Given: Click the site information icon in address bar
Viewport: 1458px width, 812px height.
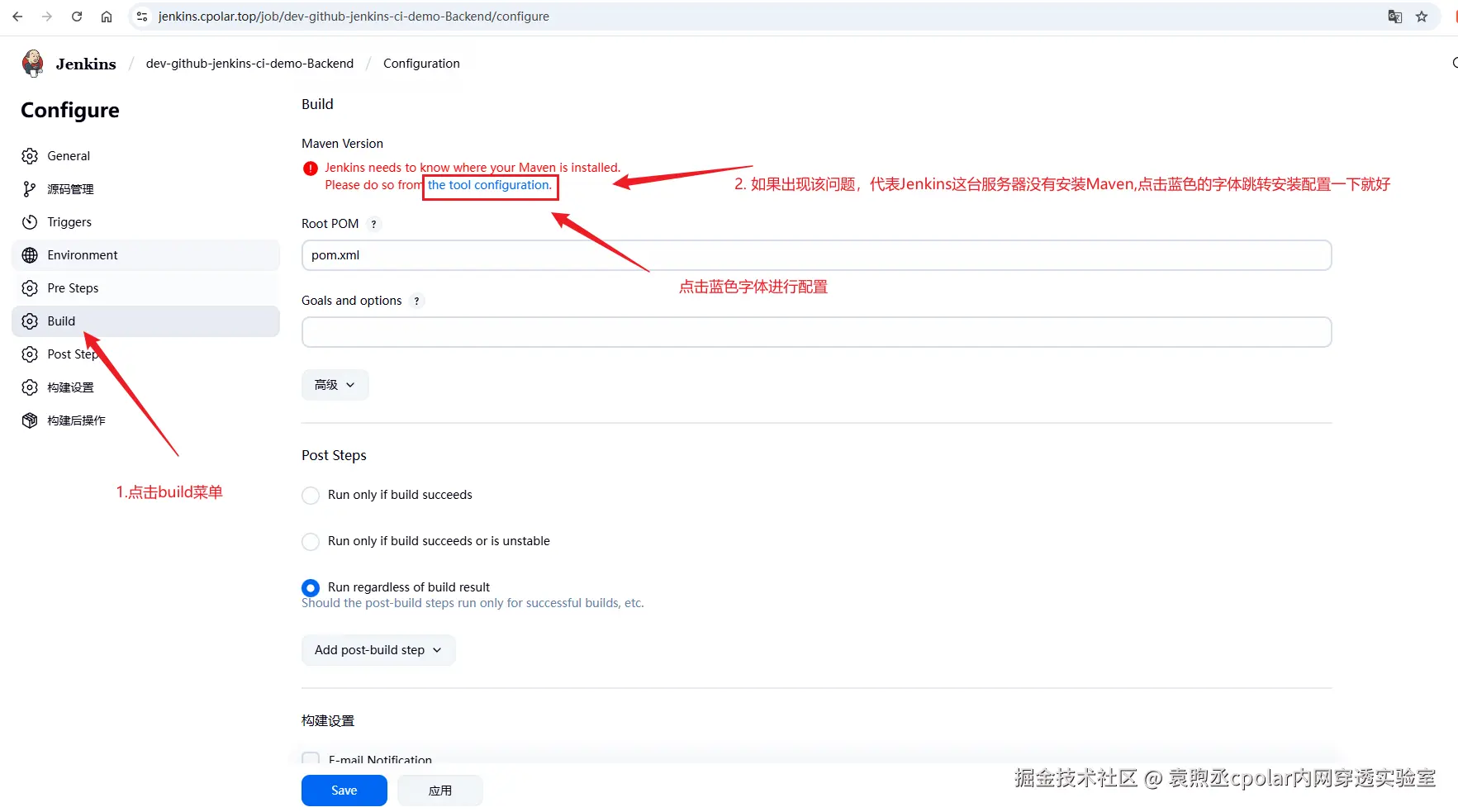Looking at the screenshot, I should pos(142,17).
